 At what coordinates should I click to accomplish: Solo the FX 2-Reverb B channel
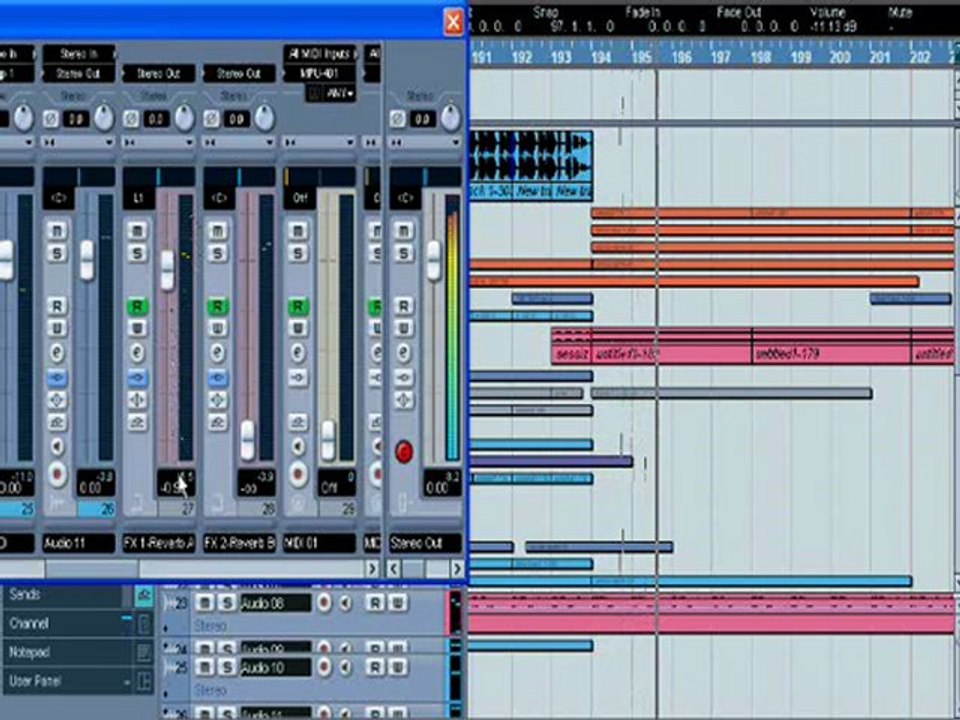point(217,253)
